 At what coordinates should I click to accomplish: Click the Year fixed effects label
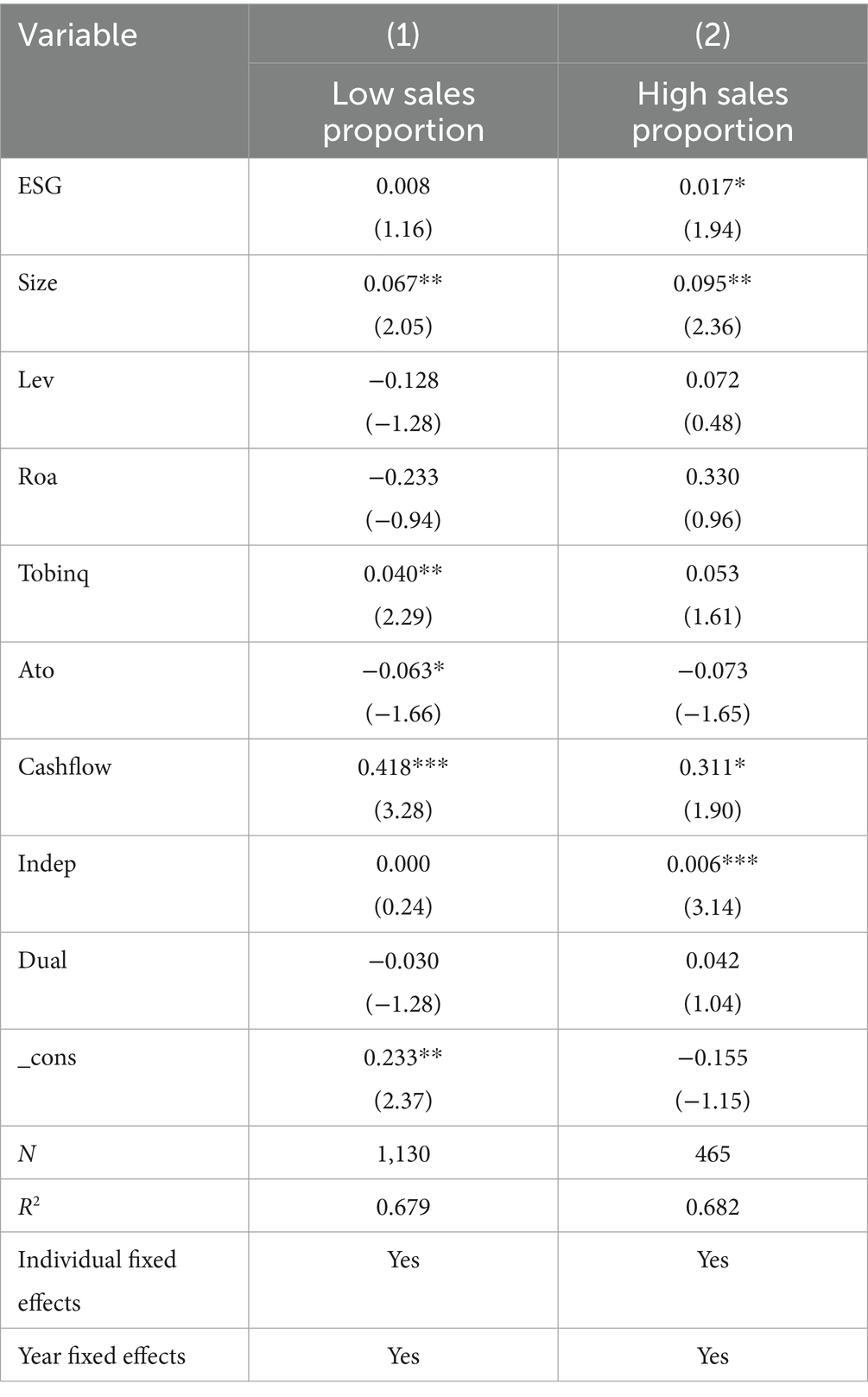(102, 1356)
